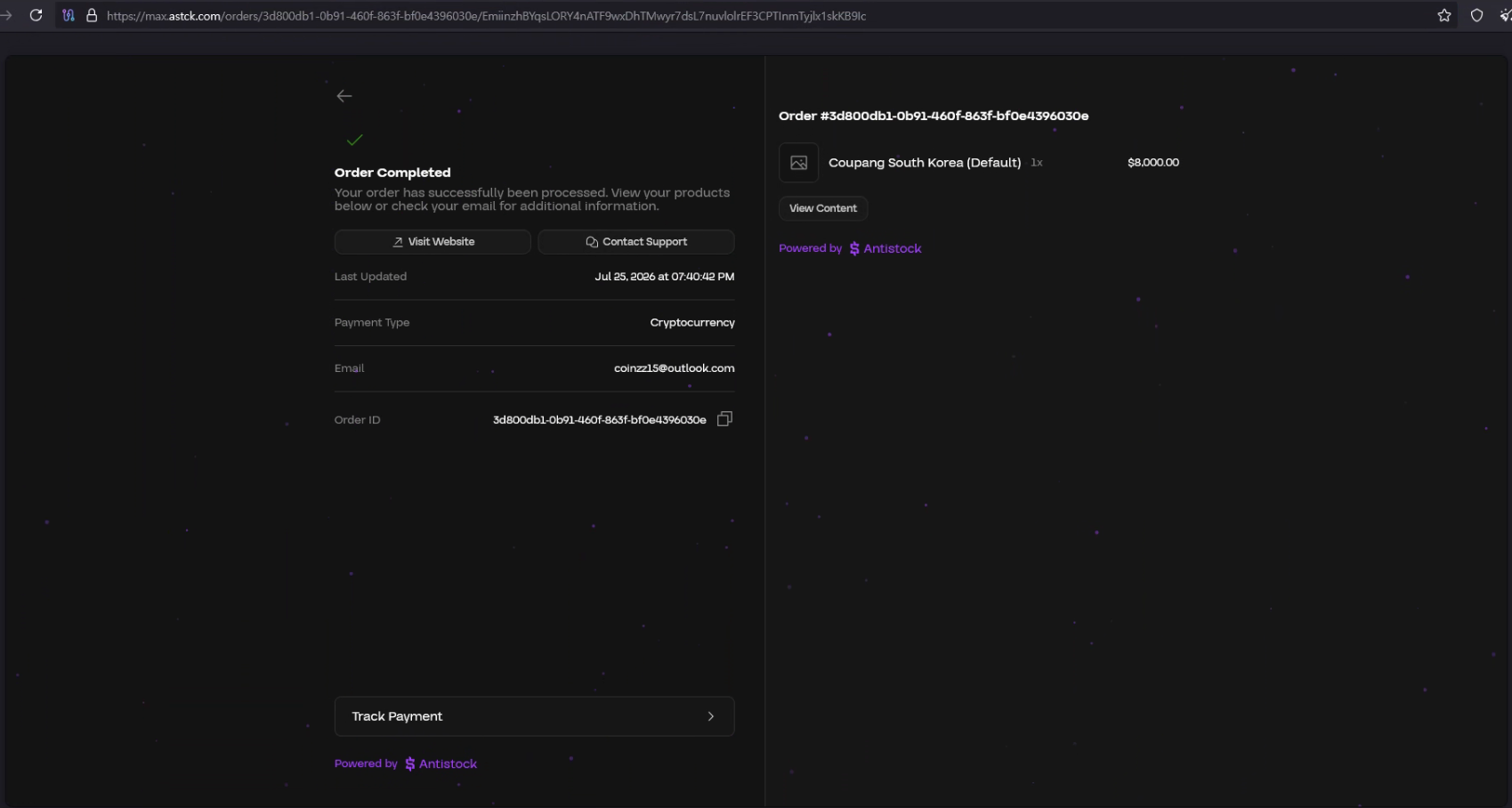Screen dimensions: 1512x808
Task: Click the View Content button
Action: 823,208
